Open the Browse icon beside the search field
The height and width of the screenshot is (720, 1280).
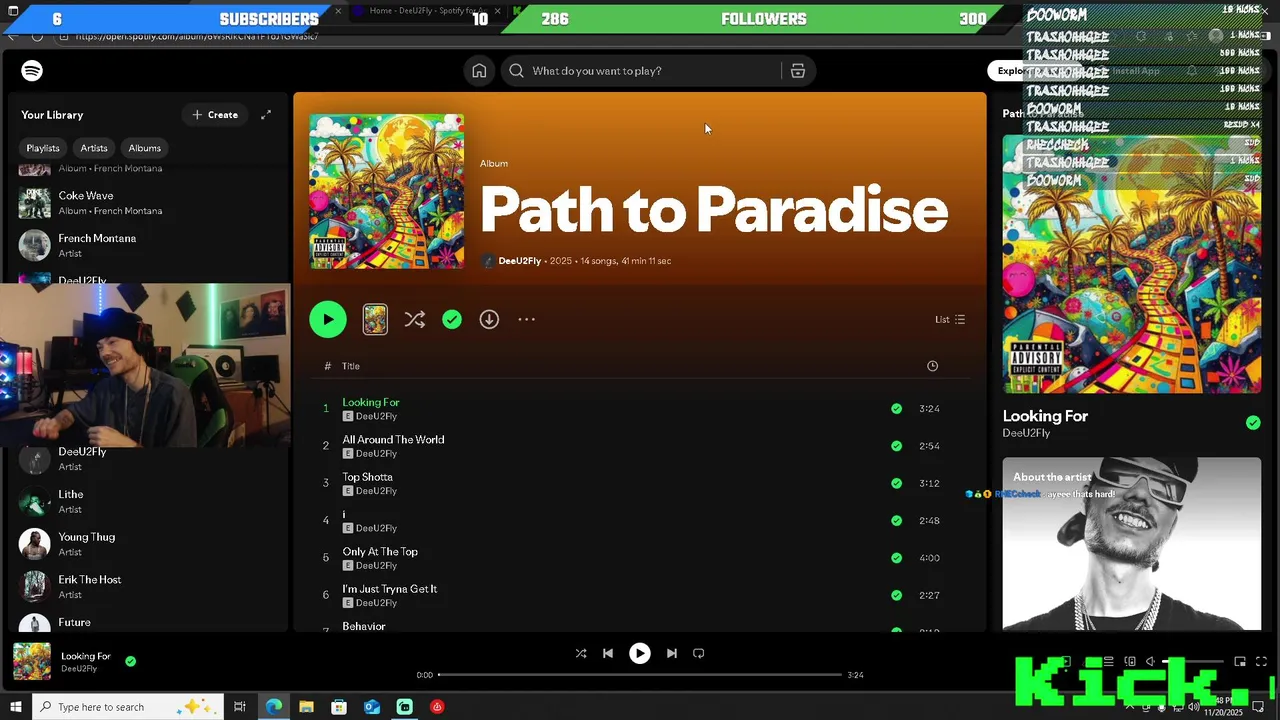[x=798, y=71]
